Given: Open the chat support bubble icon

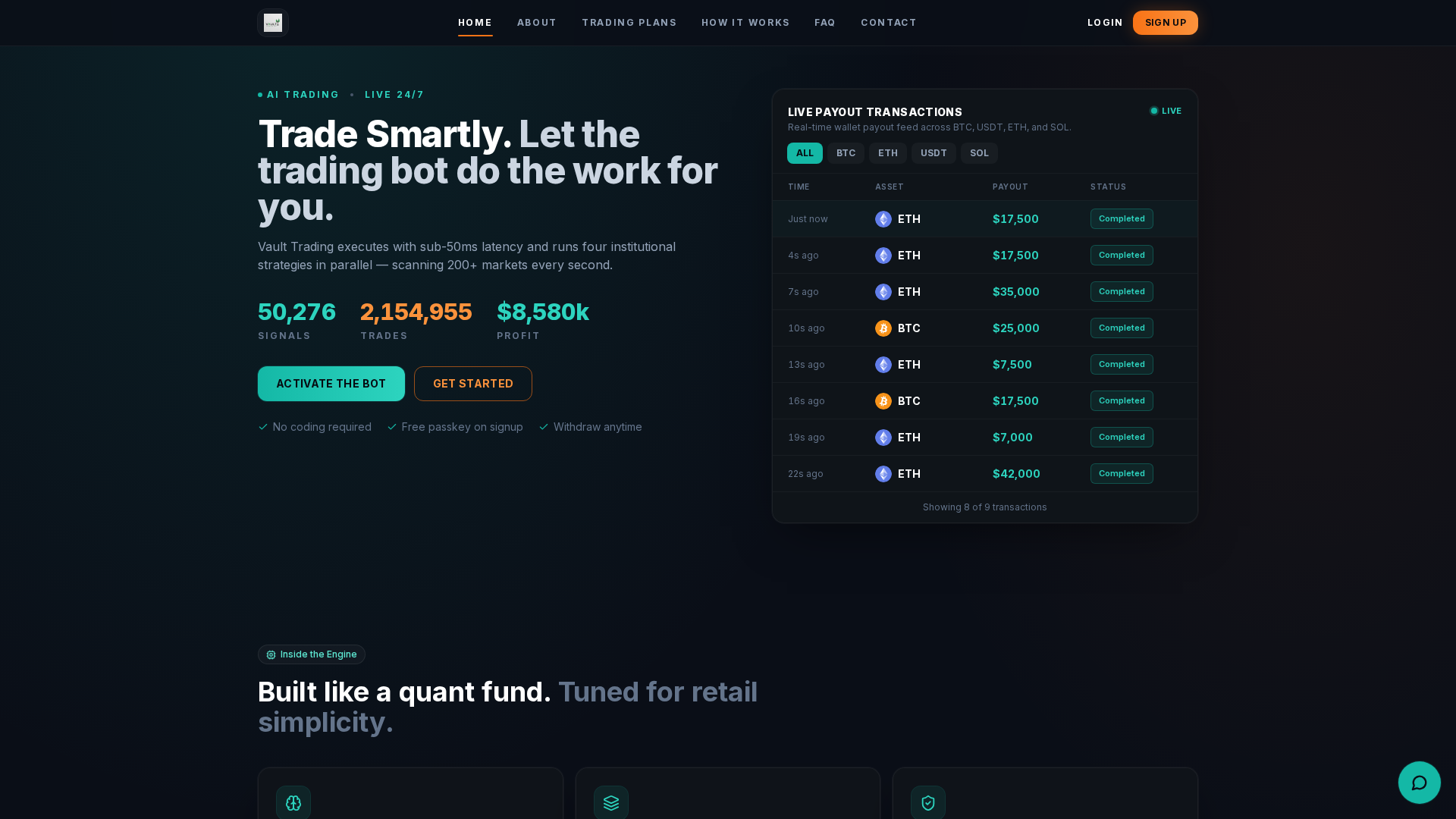Looking at the screenshot, I should pos(1419,783).
